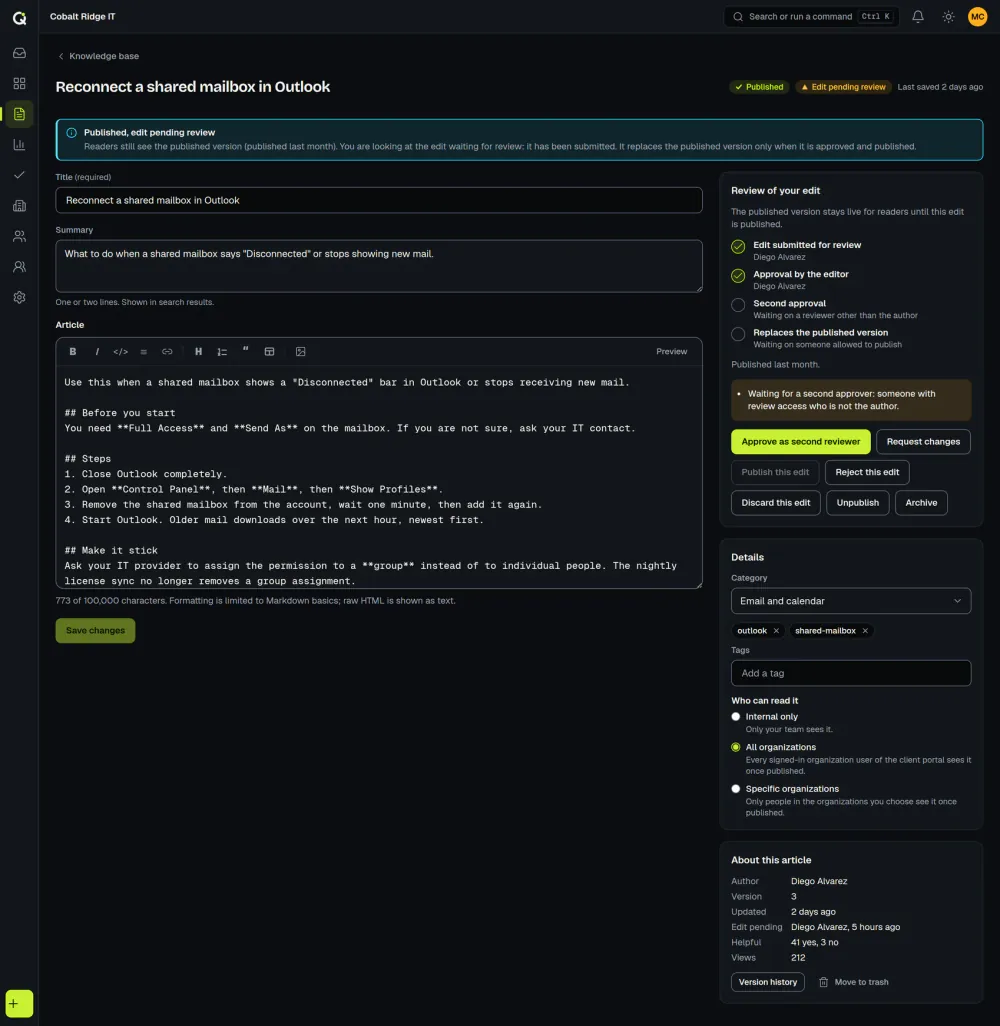The width and height of the screenshot is (1000, 1026).
Task: Insert a numbered list in the editor
Action: click(x=222, y=351)
